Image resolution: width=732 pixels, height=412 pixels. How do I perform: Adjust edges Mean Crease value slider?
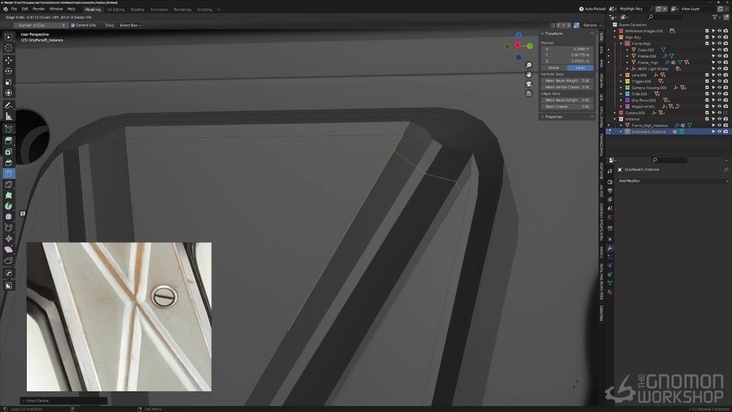click(567, 107)
